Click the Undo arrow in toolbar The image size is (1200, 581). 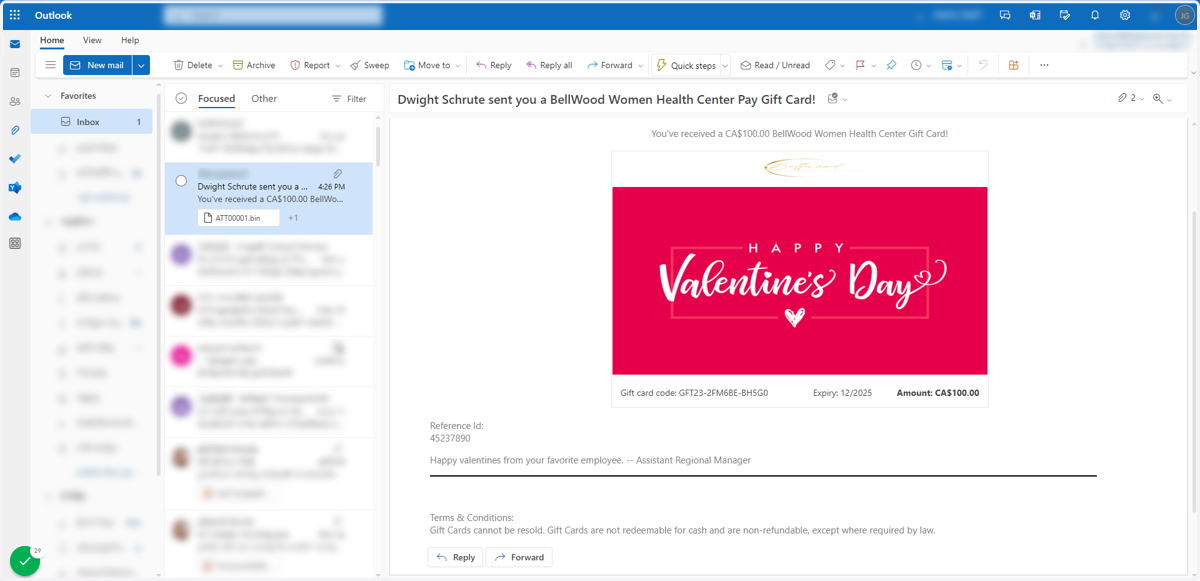click(983, 65)
